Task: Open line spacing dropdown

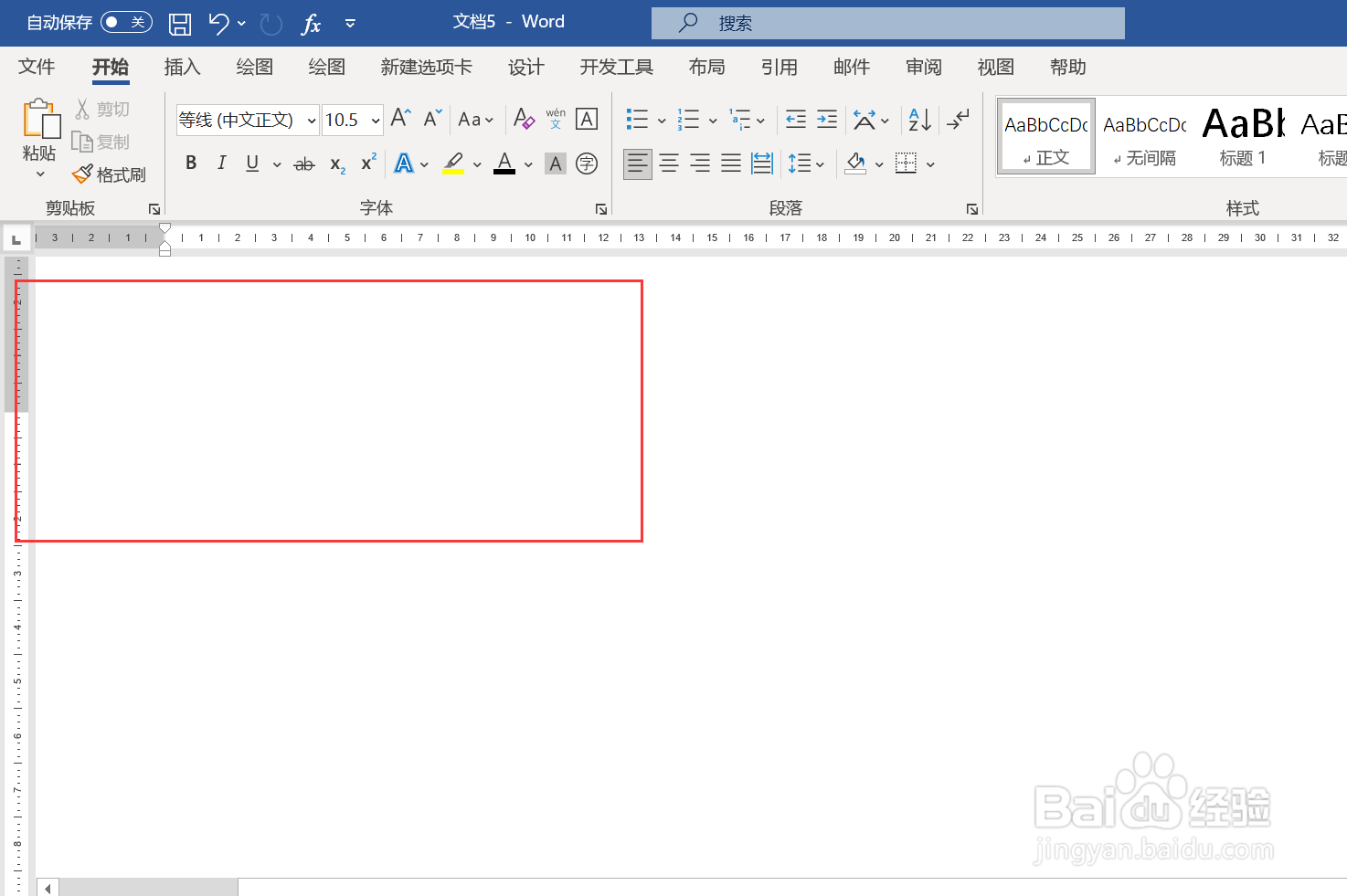Action: point(807,163)
